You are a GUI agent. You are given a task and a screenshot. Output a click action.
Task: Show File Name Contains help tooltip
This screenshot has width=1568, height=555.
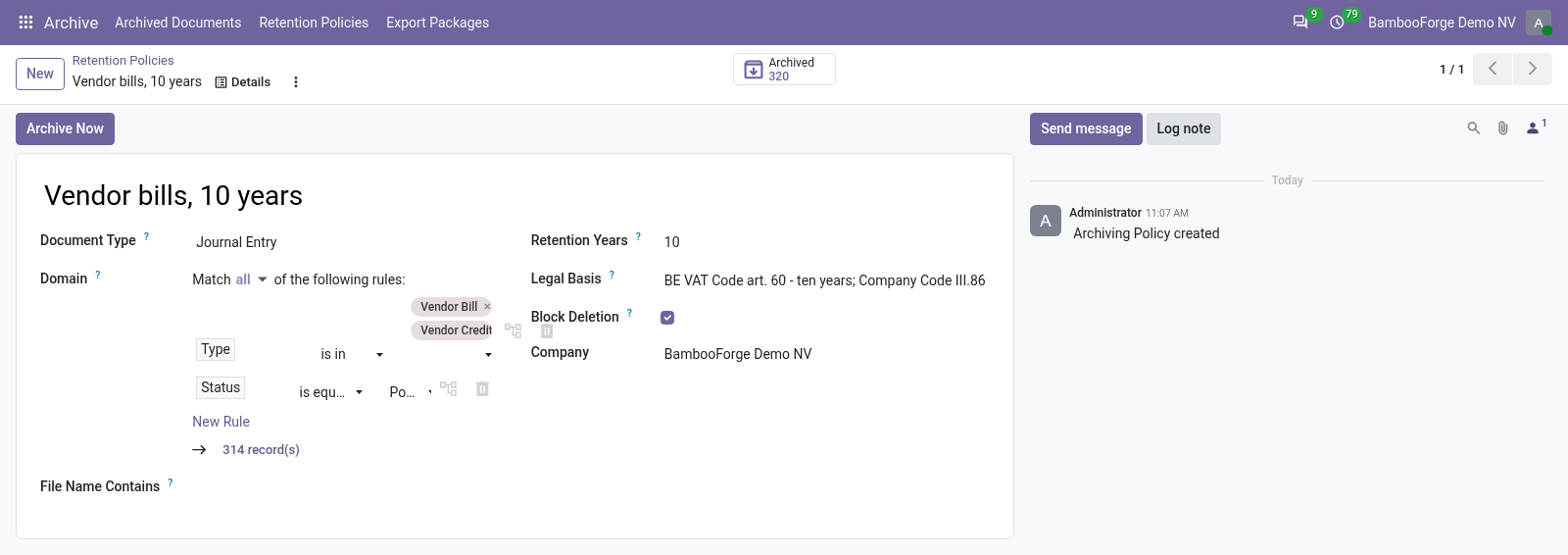coord(171,482)
